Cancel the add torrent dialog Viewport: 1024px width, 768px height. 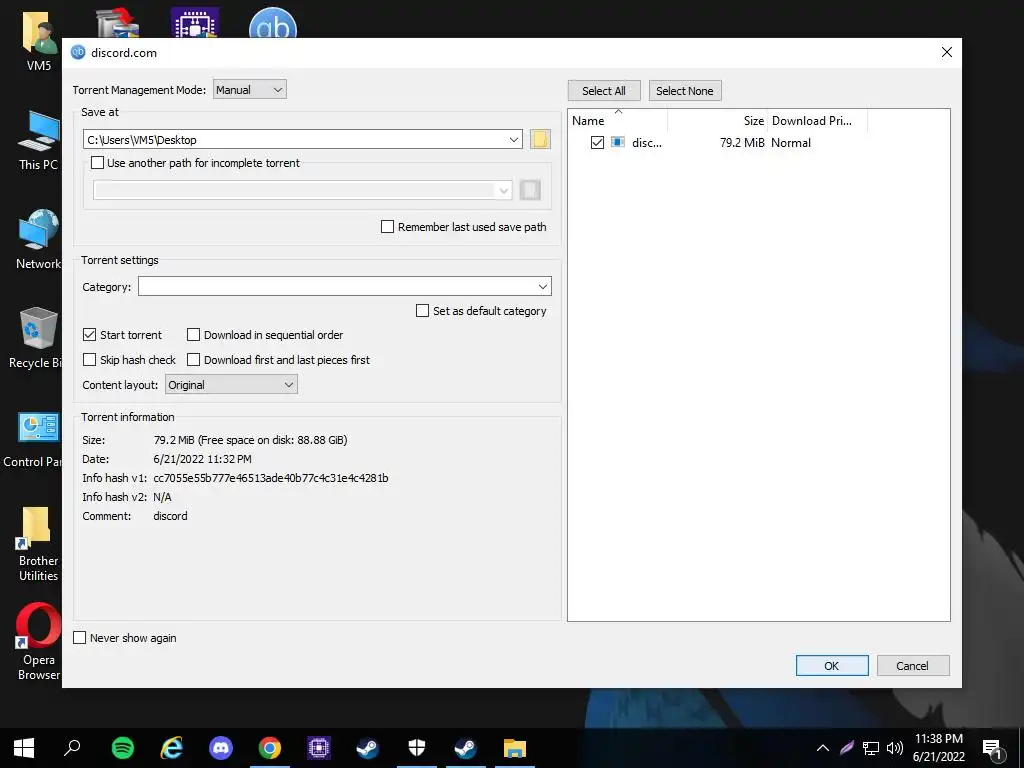pyautogui.click(x=913, y=665)
